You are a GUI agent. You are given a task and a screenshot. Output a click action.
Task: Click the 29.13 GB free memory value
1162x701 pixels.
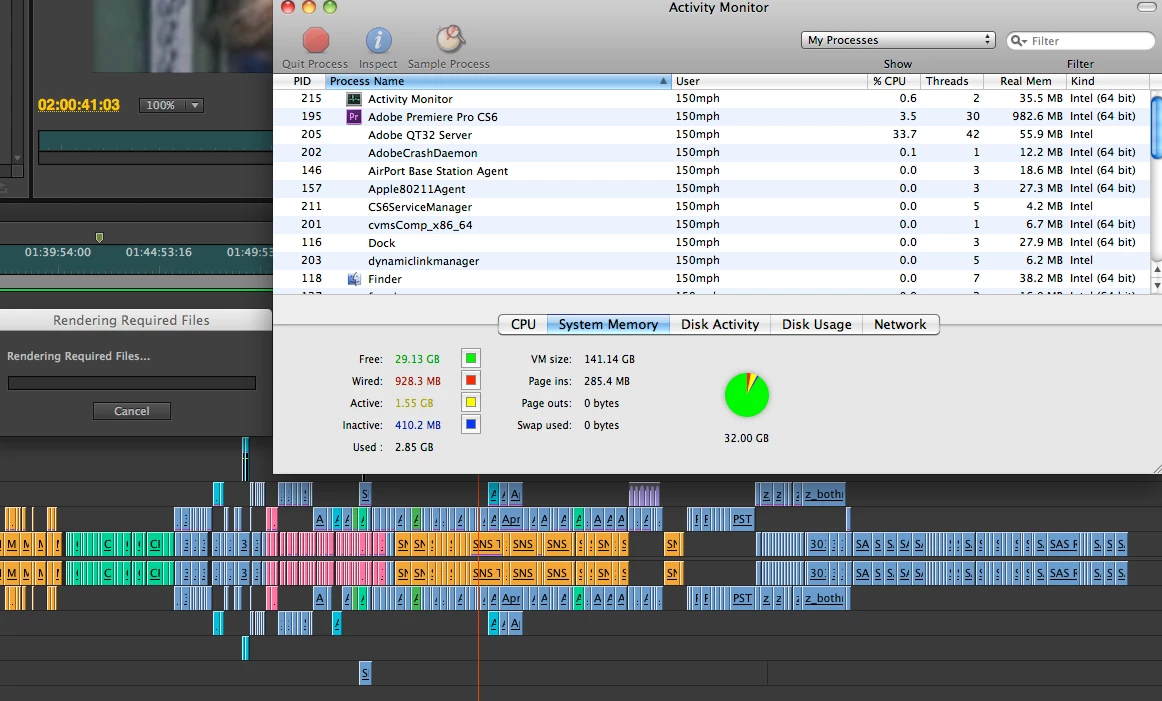point(417,359)
